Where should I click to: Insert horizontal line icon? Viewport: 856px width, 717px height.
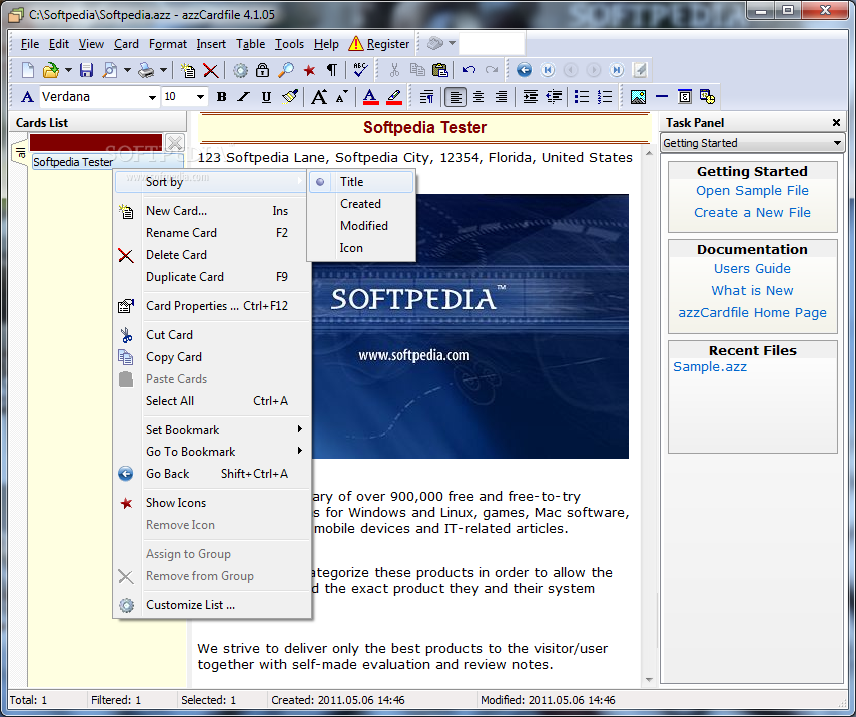[x=662, y=97]
